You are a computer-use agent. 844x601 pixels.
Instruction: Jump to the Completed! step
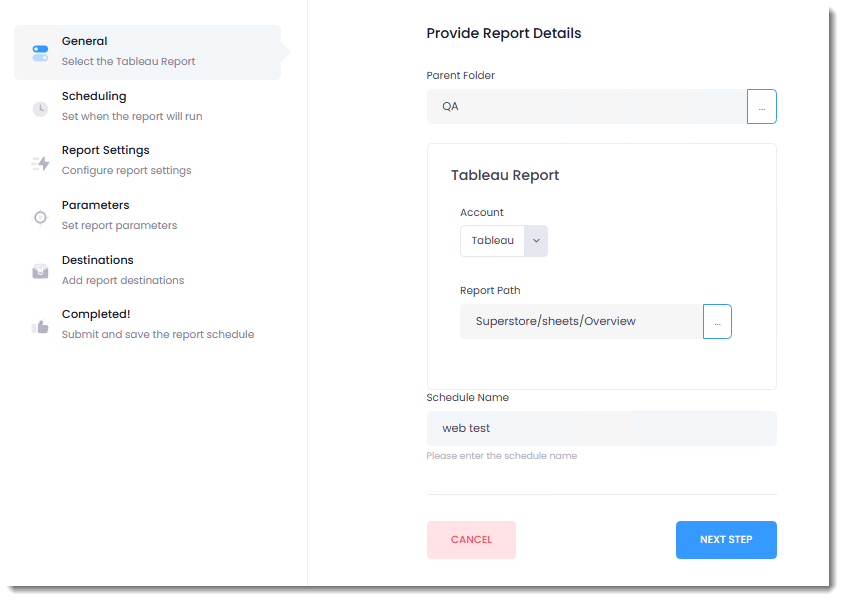(96, 314)
